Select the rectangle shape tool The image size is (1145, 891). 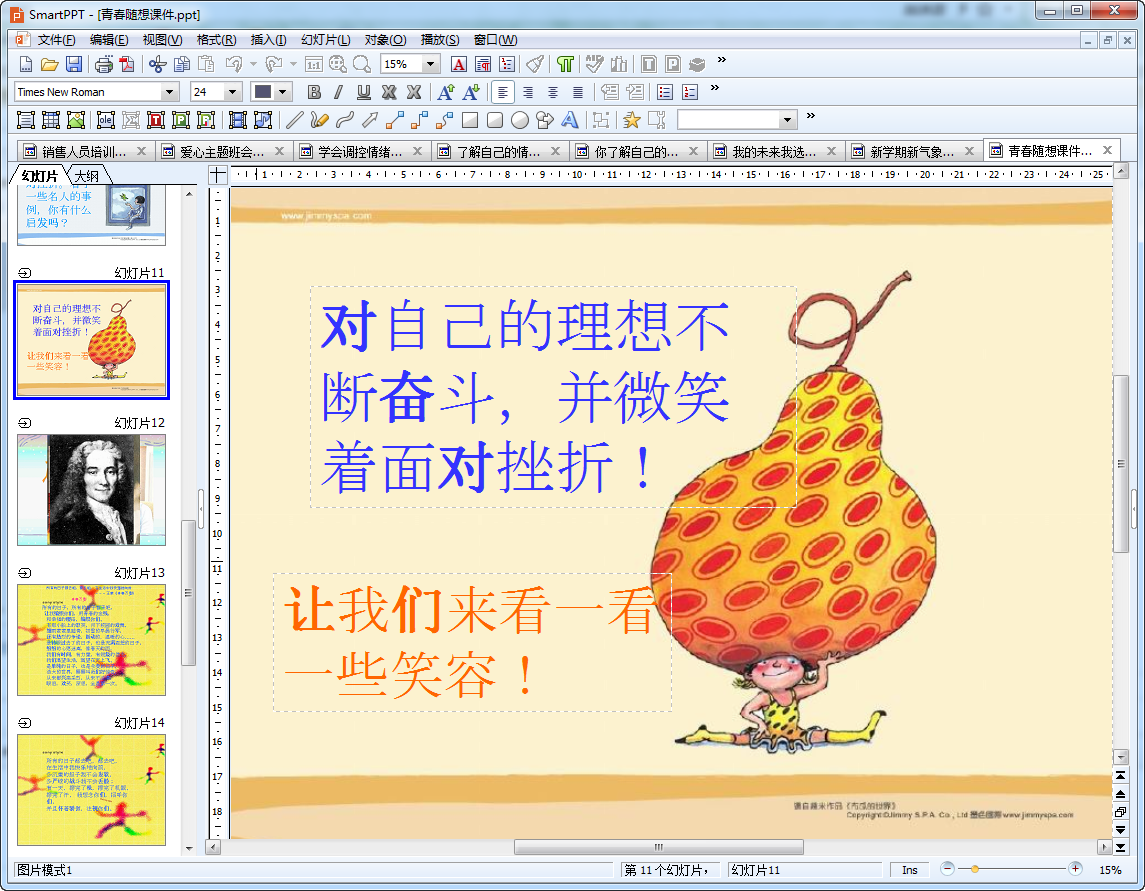click(x=470, y=120)
